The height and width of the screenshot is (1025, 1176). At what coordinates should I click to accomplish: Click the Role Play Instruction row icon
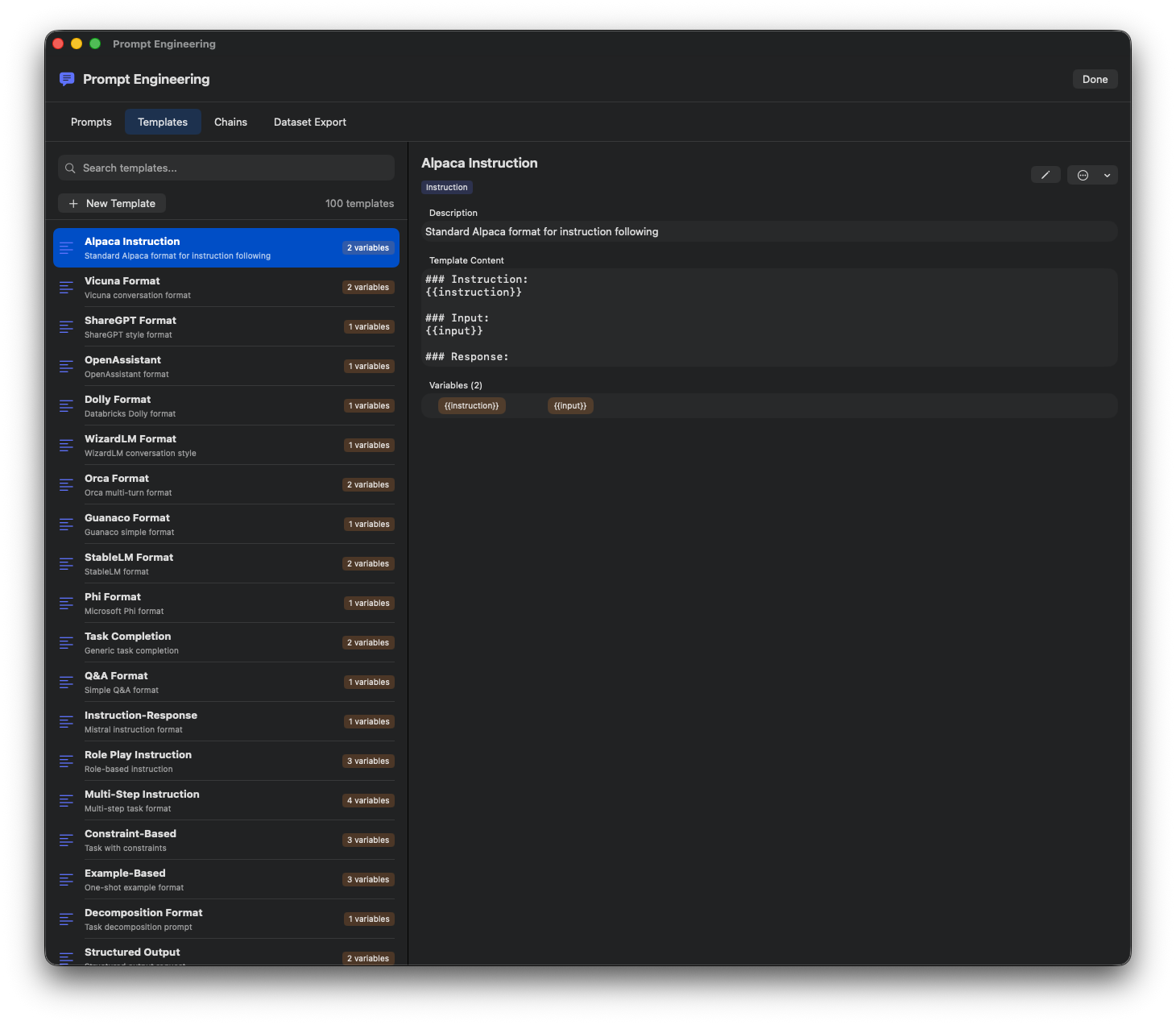(67, 761)
